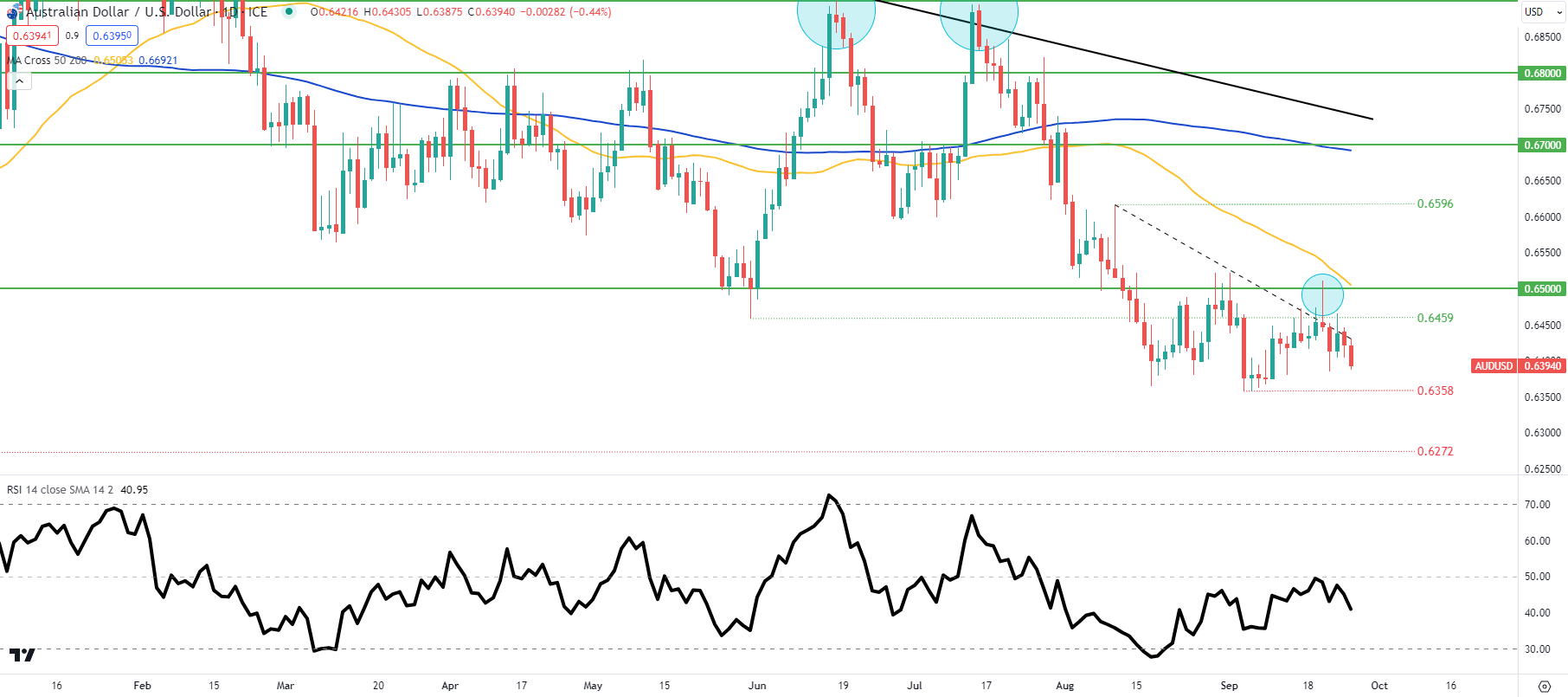Click the low price value 0.63875

tap(444, 12)
